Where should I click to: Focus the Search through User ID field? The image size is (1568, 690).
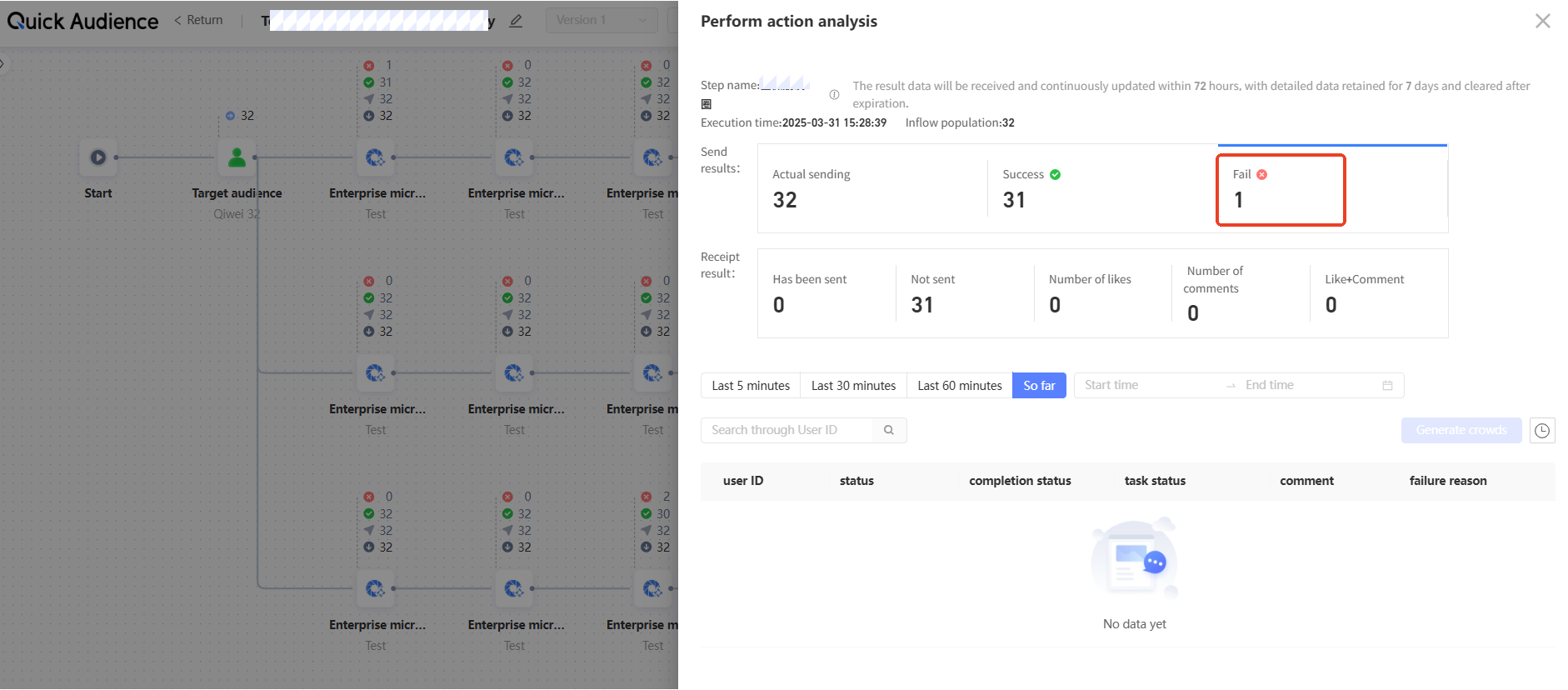(787, 430)
